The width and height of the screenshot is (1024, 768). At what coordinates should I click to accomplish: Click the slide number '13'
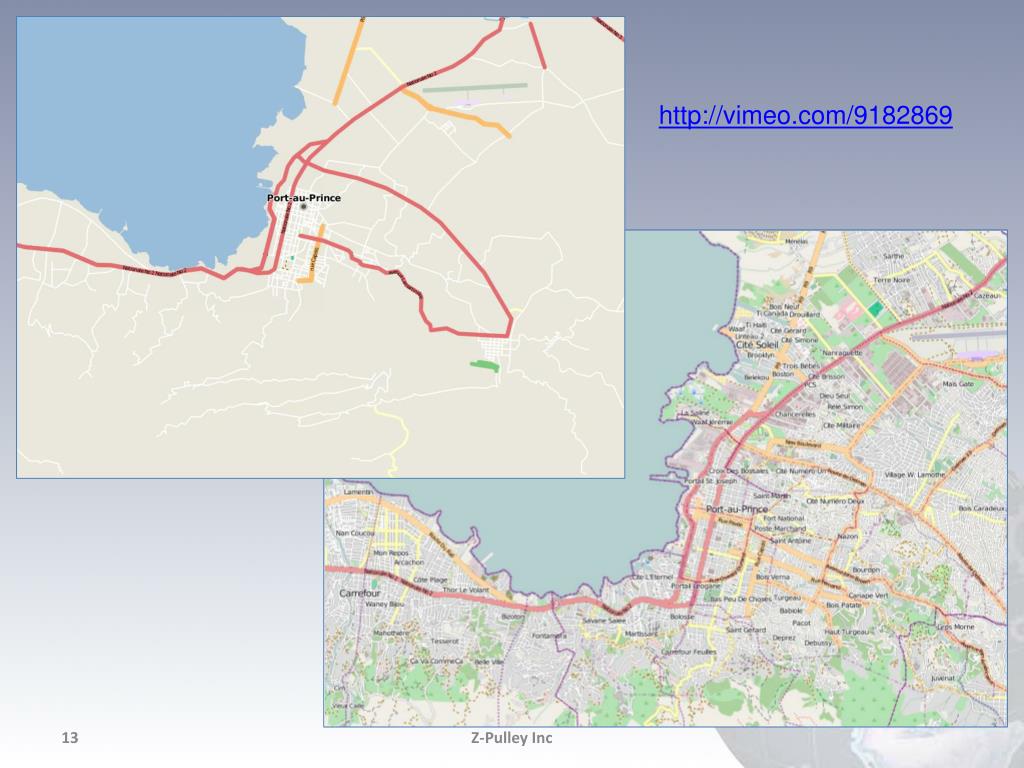69,738
